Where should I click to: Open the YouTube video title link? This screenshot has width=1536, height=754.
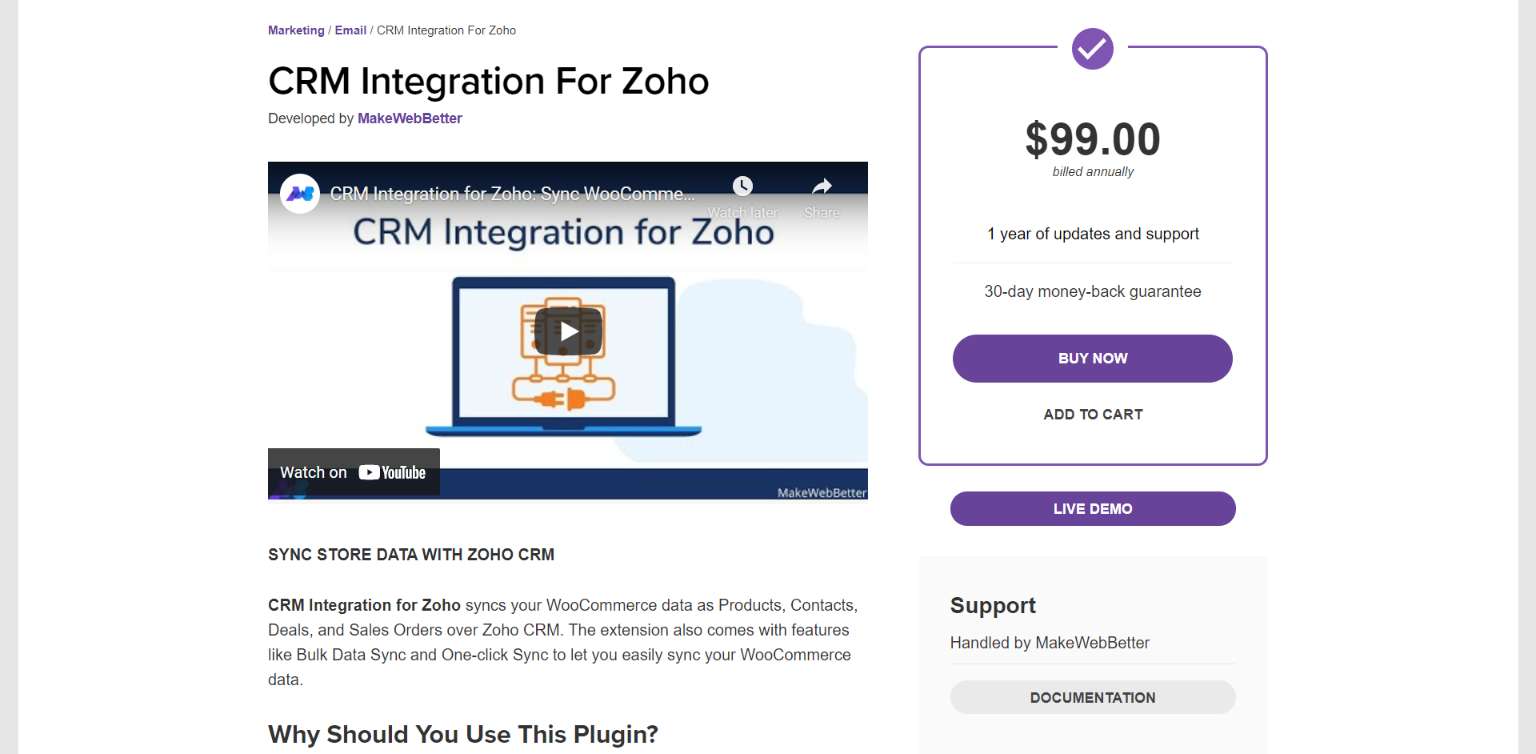click(510, 193)
